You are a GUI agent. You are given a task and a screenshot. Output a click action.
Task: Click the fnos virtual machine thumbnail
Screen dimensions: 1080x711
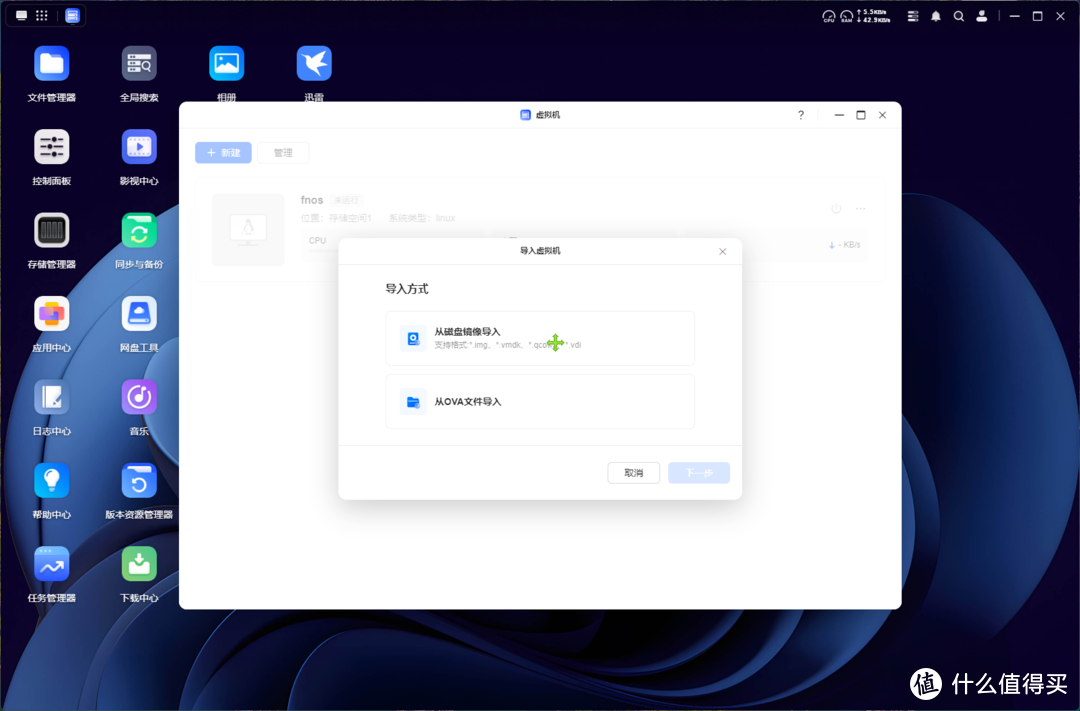(248, 230)
